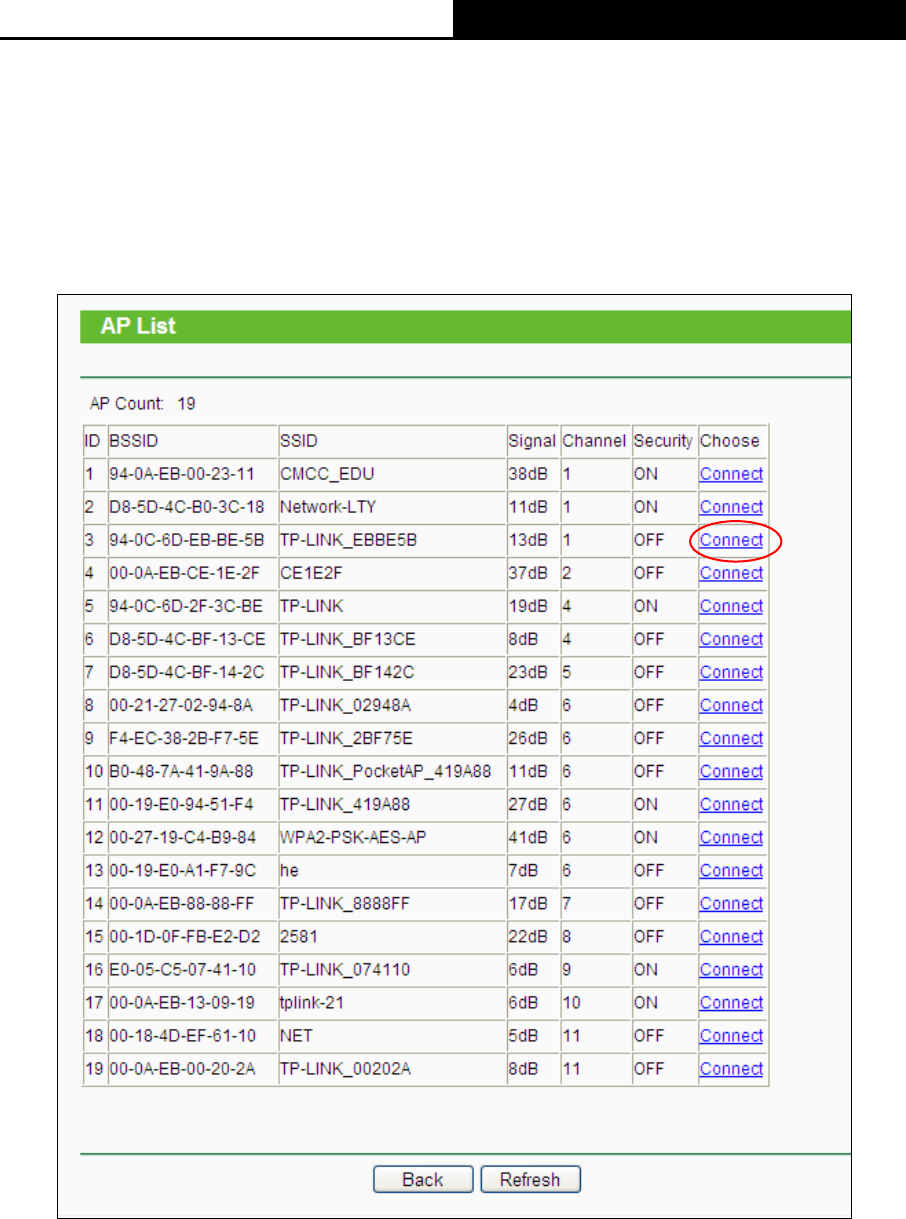Viewport: 906px width, 1219px height.
Task: Connect to TP-LINK_EBBE5B network
Action: point(731,540)
